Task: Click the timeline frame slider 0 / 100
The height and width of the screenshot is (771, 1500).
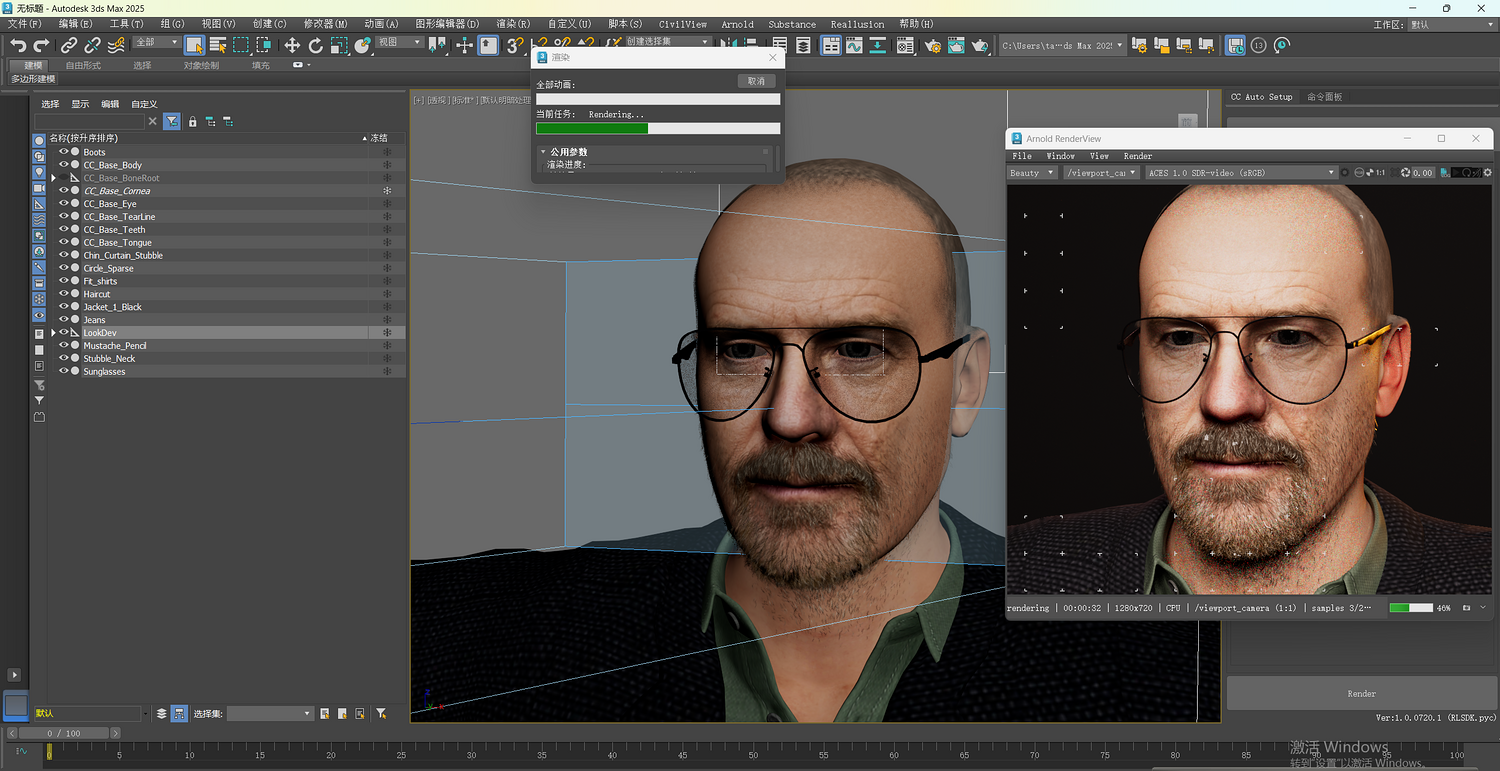Action: [x=64, y=733]
